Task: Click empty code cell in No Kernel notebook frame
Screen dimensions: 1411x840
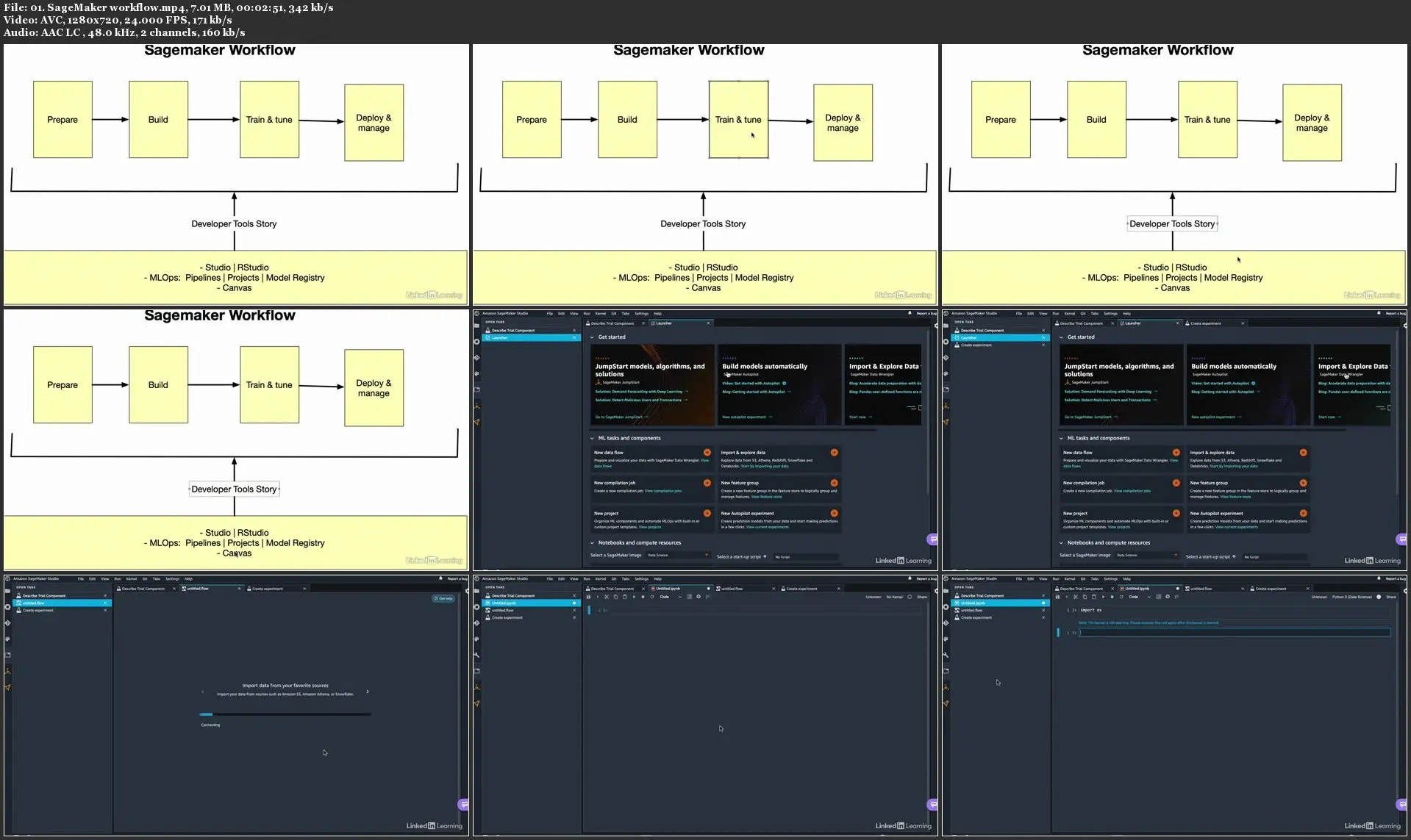Action: click(765, 610)
